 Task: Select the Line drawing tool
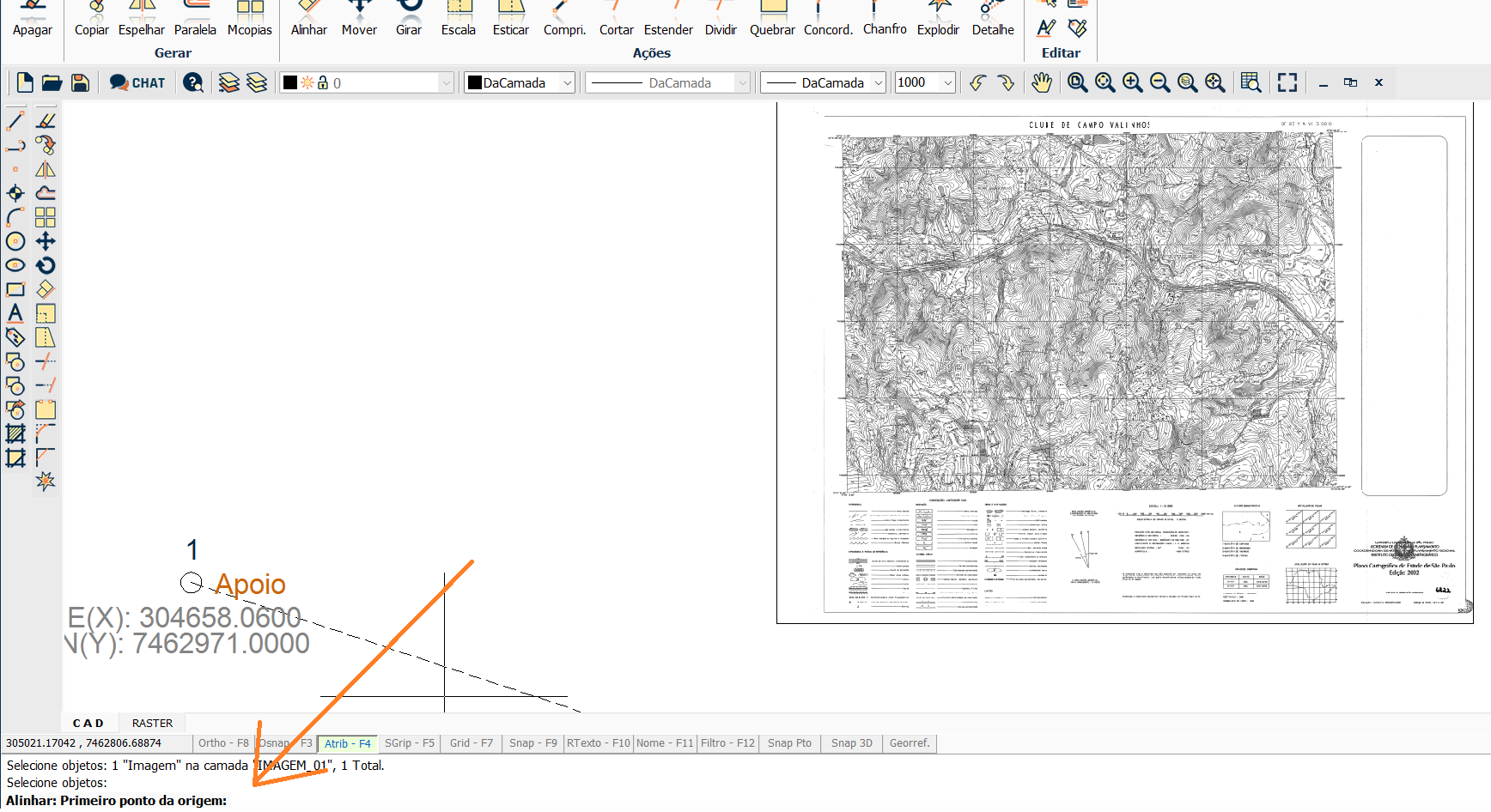[x=15, y=121]
